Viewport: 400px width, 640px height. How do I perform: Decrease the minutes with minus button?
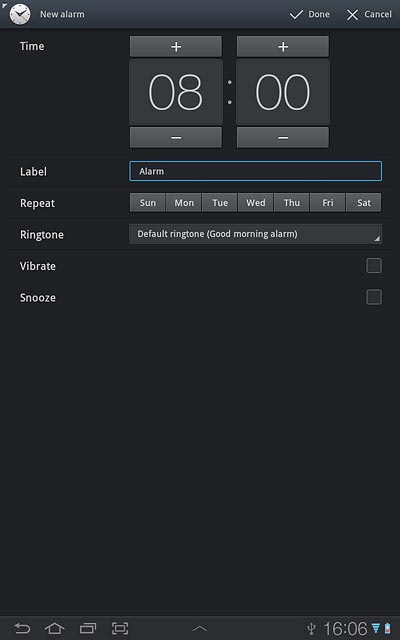pos(283,138)
